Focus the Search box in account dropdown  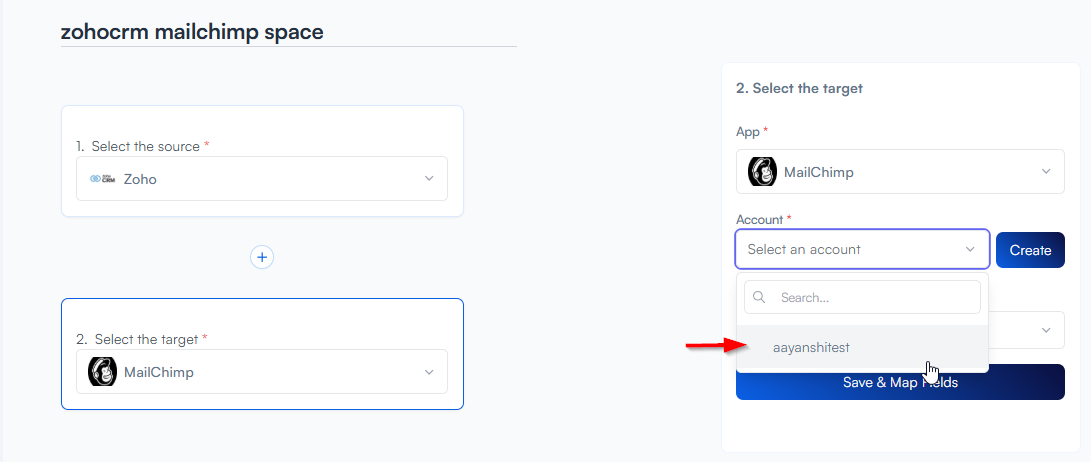pyautogui.click(x=875, y=297)
